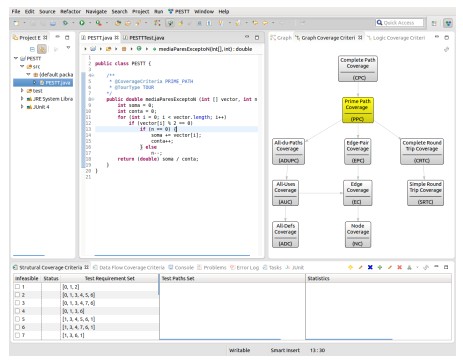Click the green Run button in toolbar
The height and width of the screenshot is (362, 463).
[82, 23]
